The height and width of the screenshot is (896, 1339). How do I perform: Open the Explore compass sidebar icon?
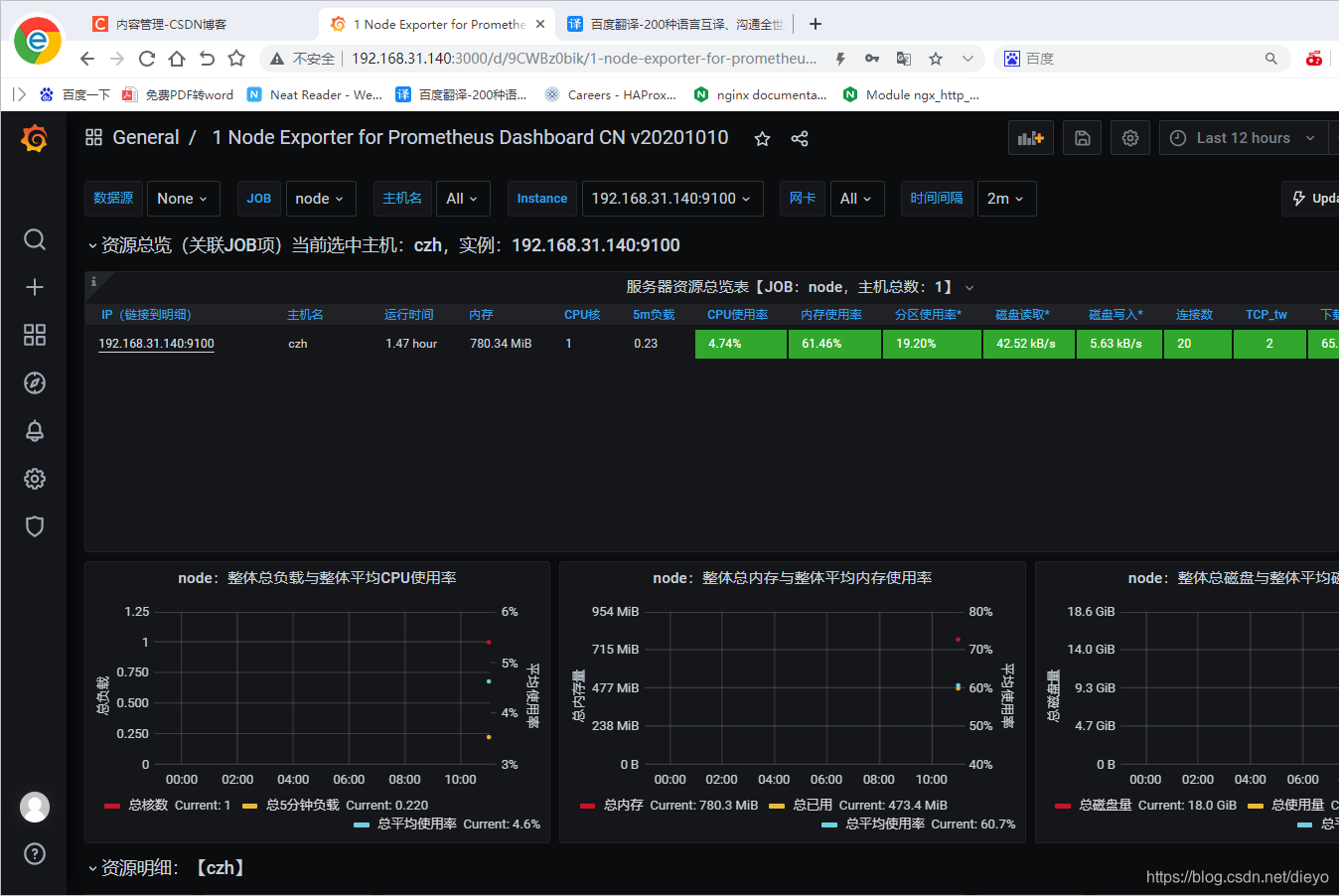[35, 382]
